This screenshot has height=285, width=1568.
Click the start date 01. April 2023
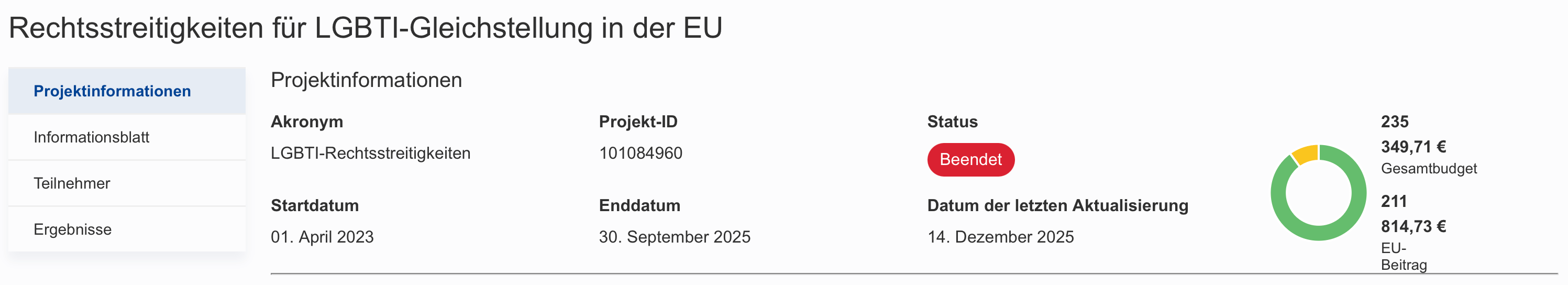[x=322, y=237]
